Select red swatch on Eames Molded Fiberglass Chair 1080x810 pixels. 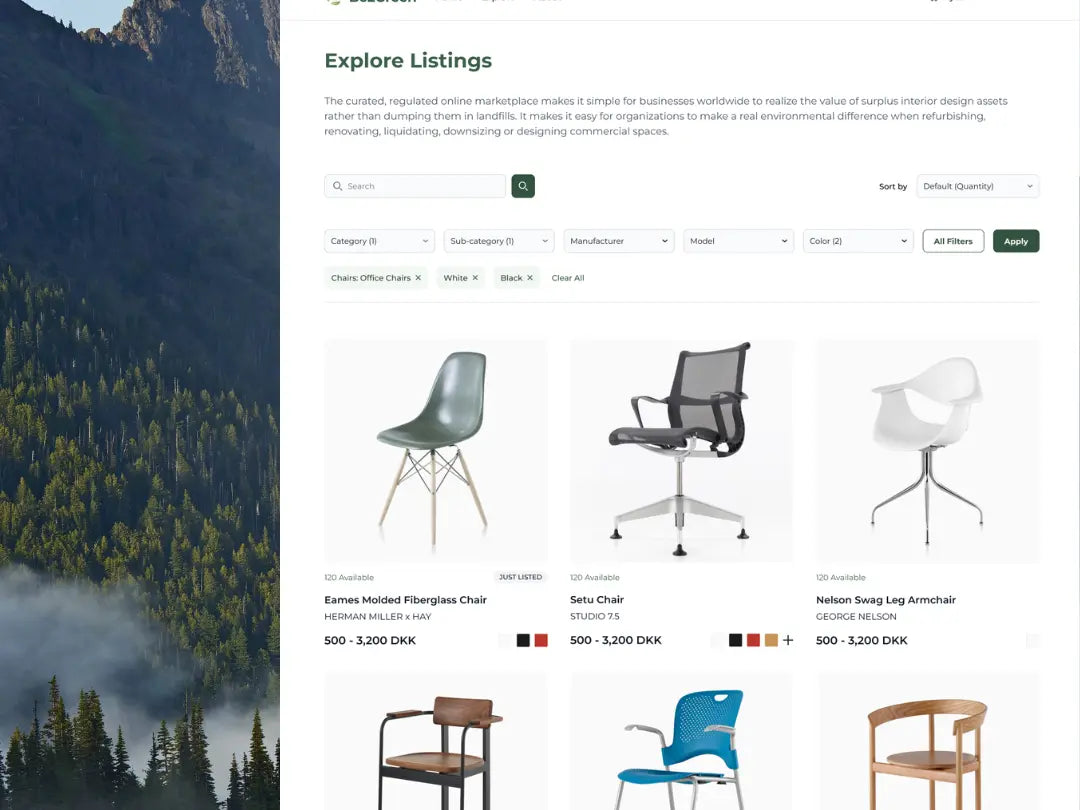coord(541,640)
